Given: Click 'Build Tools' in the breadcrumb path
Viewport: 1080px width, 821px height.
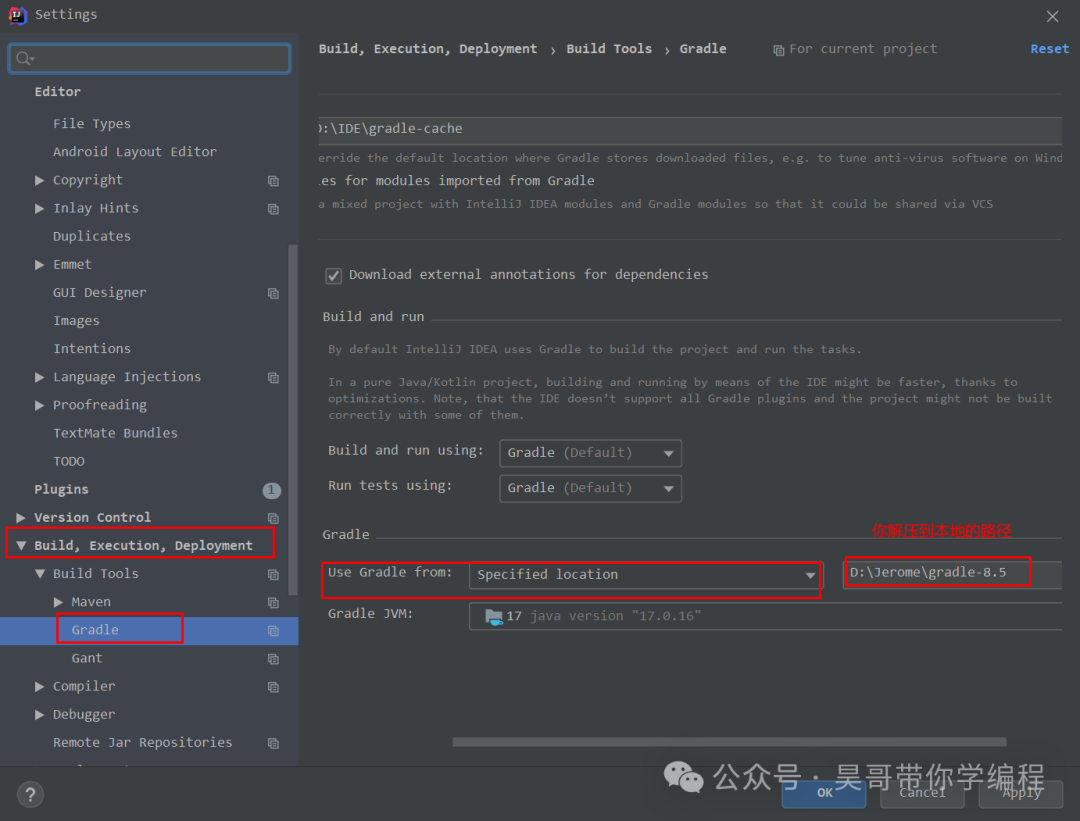Looking at the screenshot, I should pyautogui.click(x=609, y=48).
